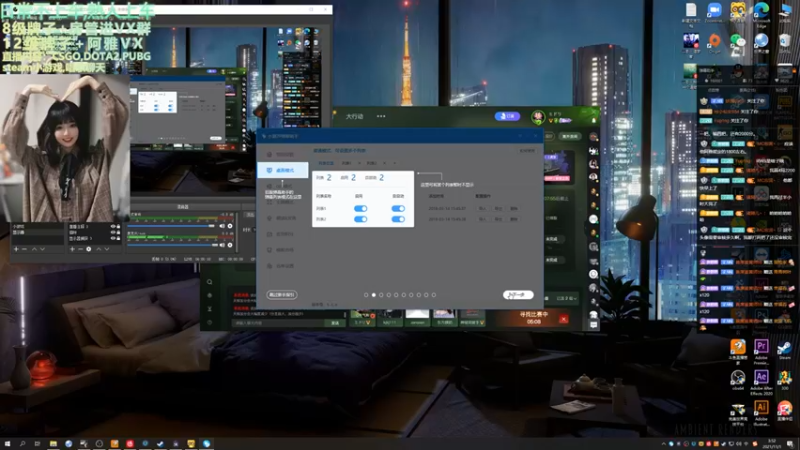Image resolution: width=800 pixels, height=450 pixels.
Task: Open Microsoft Edge desktop shortcut
Action: tap(761, 14)
